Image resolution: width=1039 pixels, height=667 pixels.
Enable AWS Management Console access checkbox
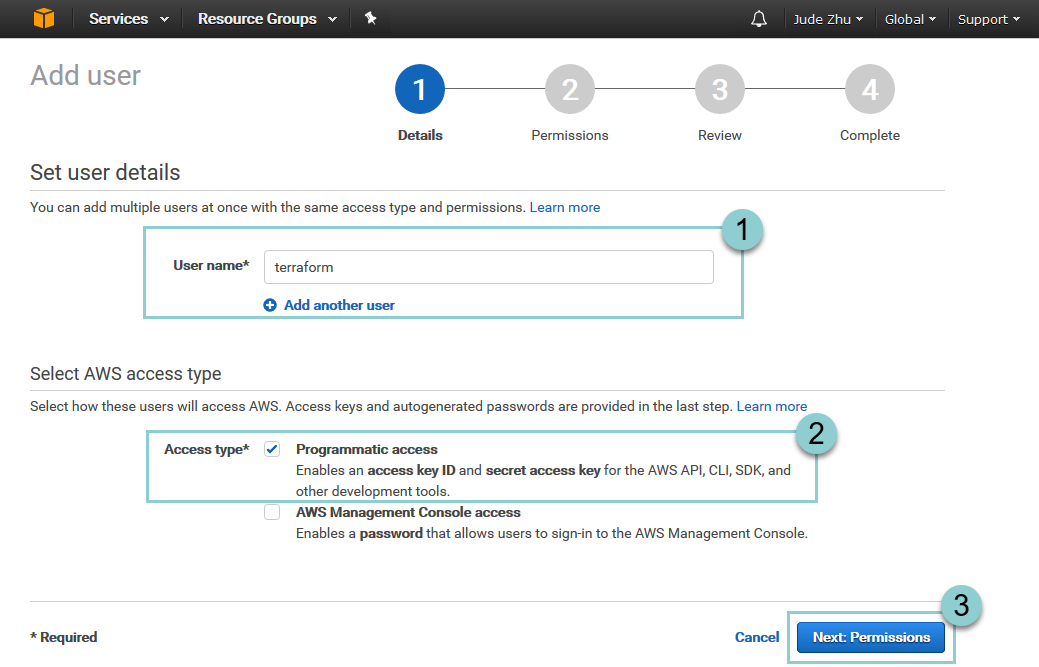[272, 513]
